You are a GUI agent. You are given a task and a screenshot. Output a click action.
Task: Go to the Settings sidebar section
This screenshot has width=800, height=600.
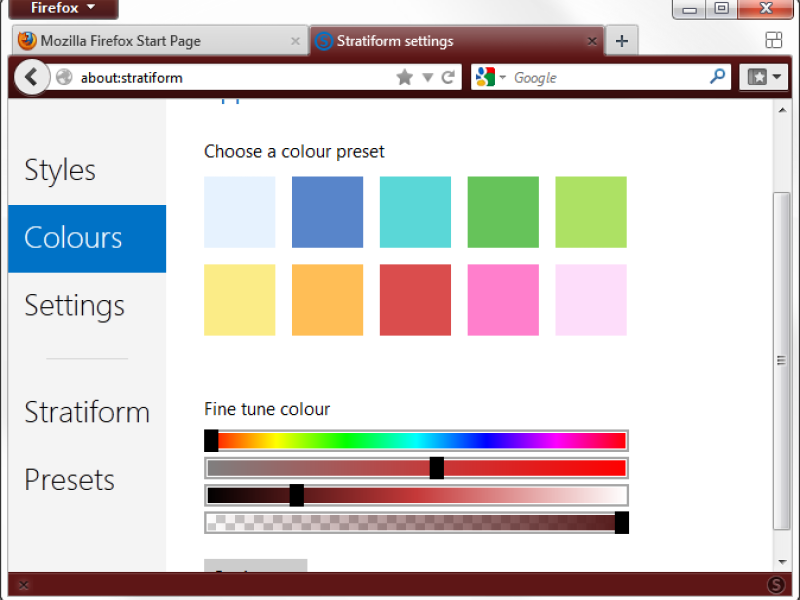pos(74,305)
